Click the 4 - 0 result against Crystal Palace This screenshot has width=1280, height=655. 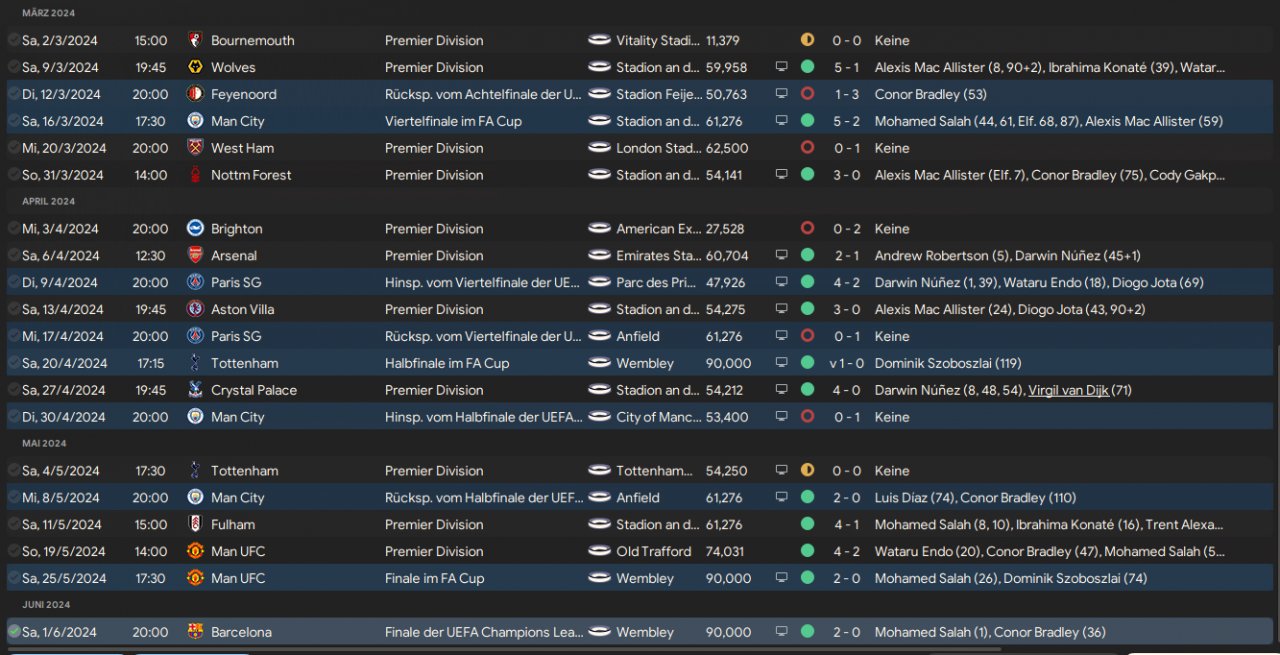click(x=845, y=390)
